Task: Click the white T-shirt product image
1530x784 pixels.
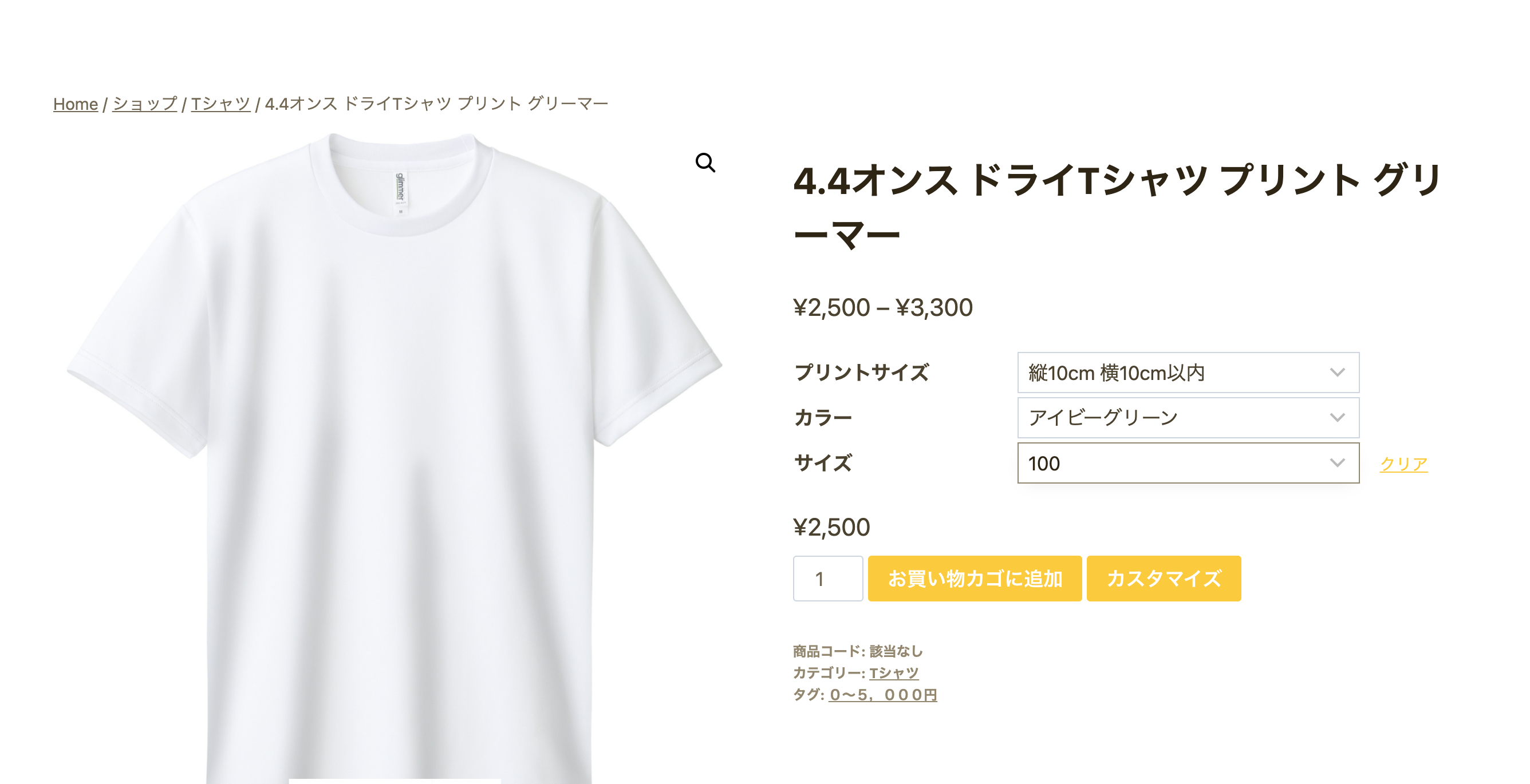Action: pyautogui.click(x=395, y=457)
